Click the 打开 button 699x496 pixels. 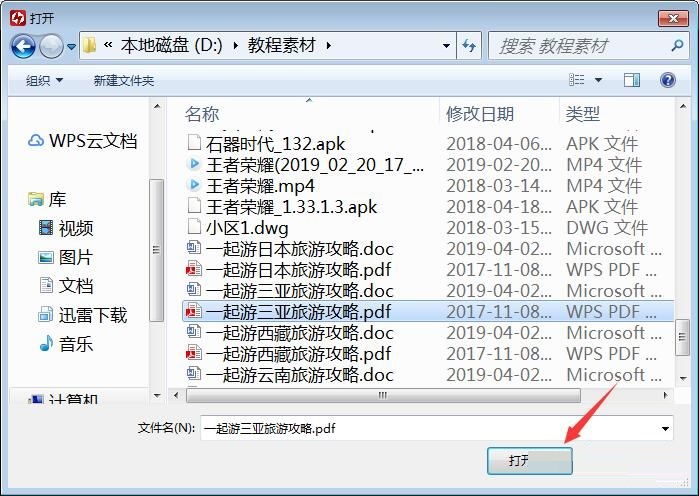point(530,461)
